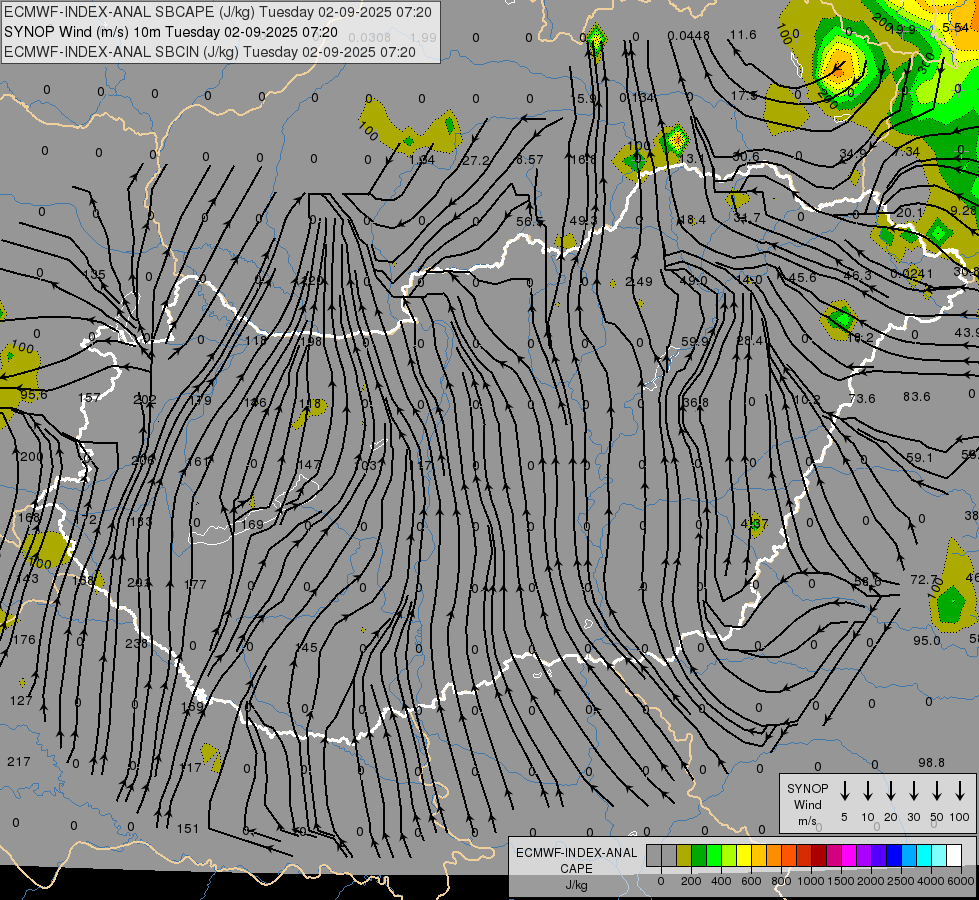Select the cyan CAPE legend swatch
Screen dimensions: 979x900
tap(923, 856)
